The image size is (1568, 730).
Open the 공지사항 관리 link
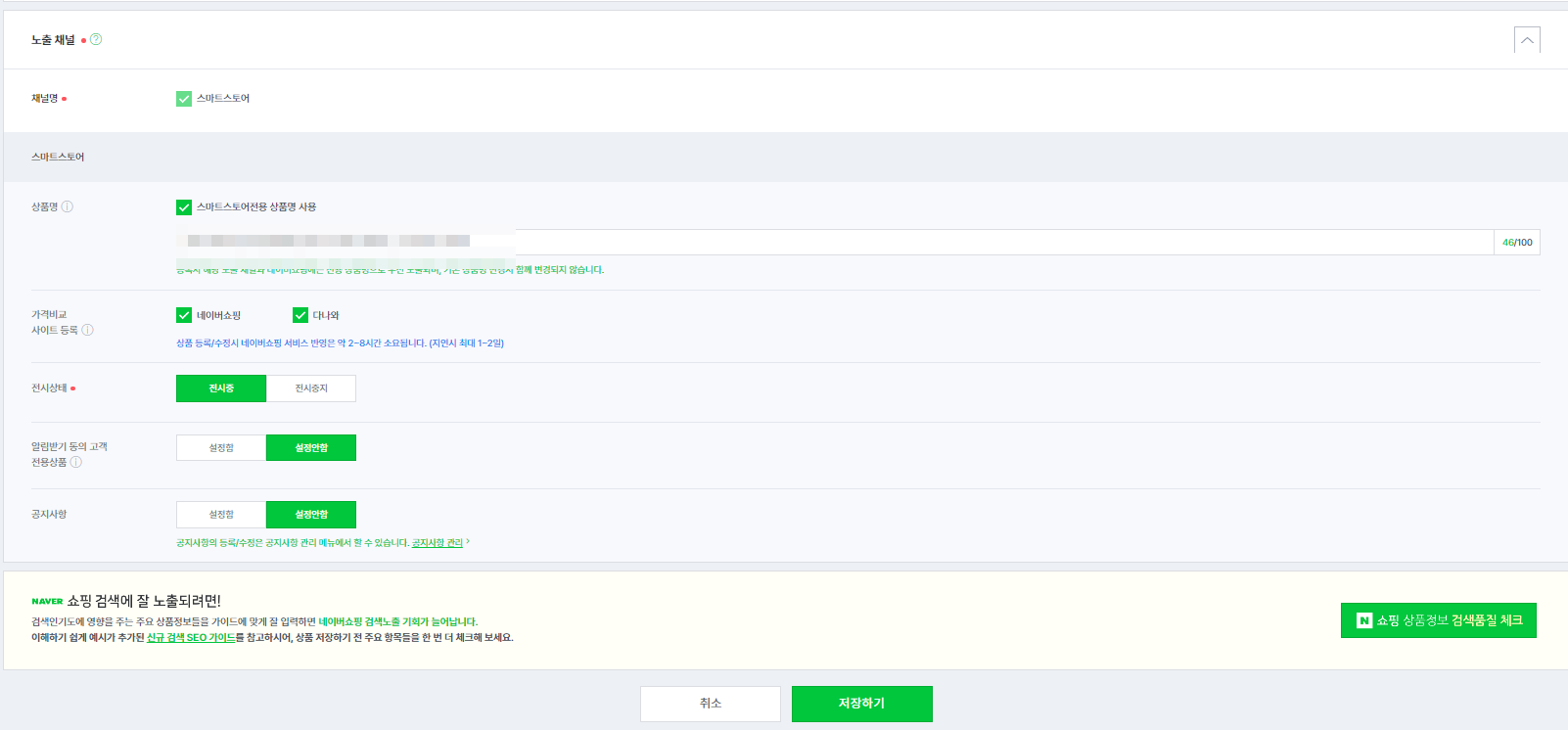437,542
